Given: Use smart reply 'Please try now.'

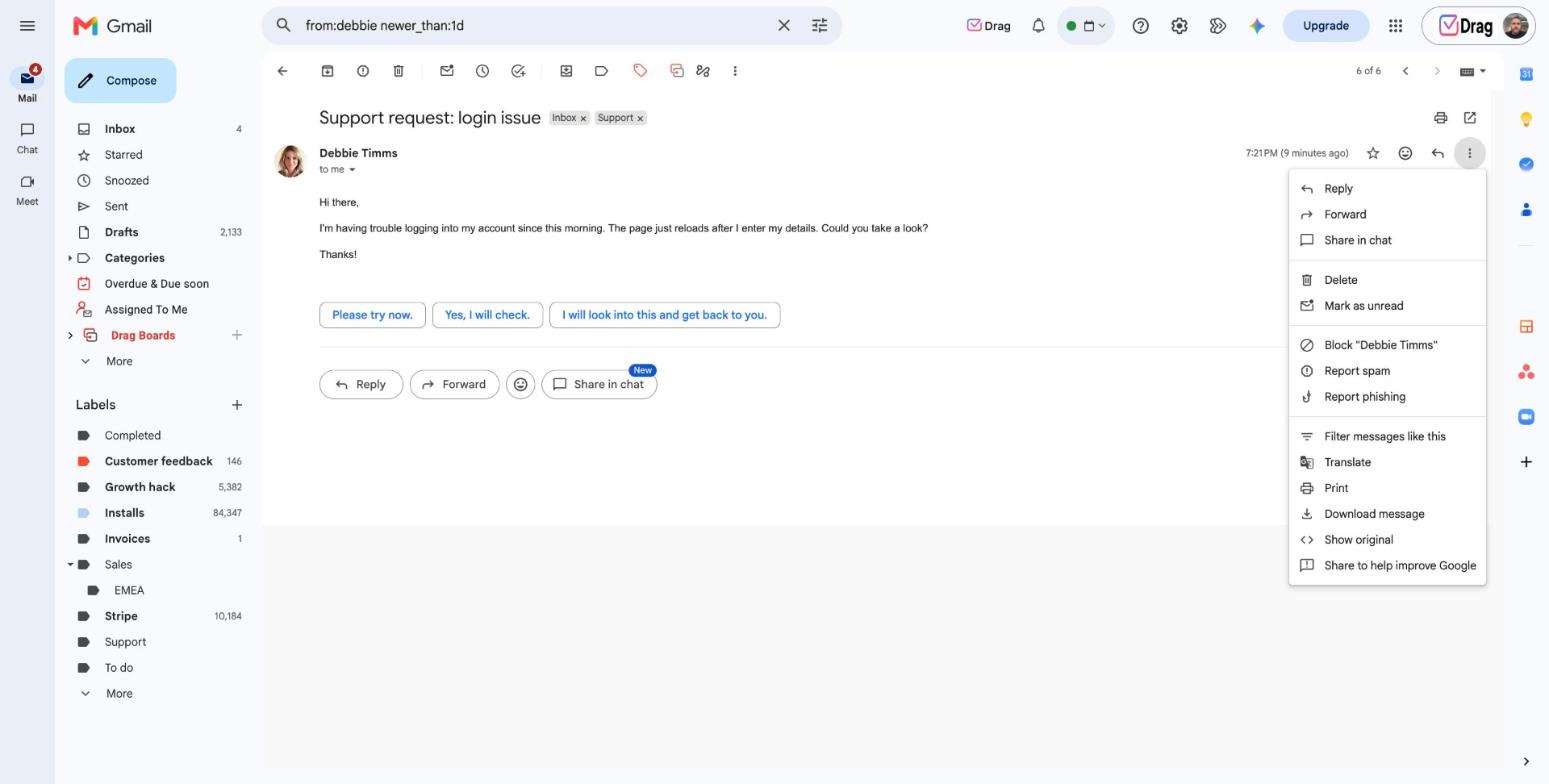Looking at the screenshot, I should (x=372, y=315).
